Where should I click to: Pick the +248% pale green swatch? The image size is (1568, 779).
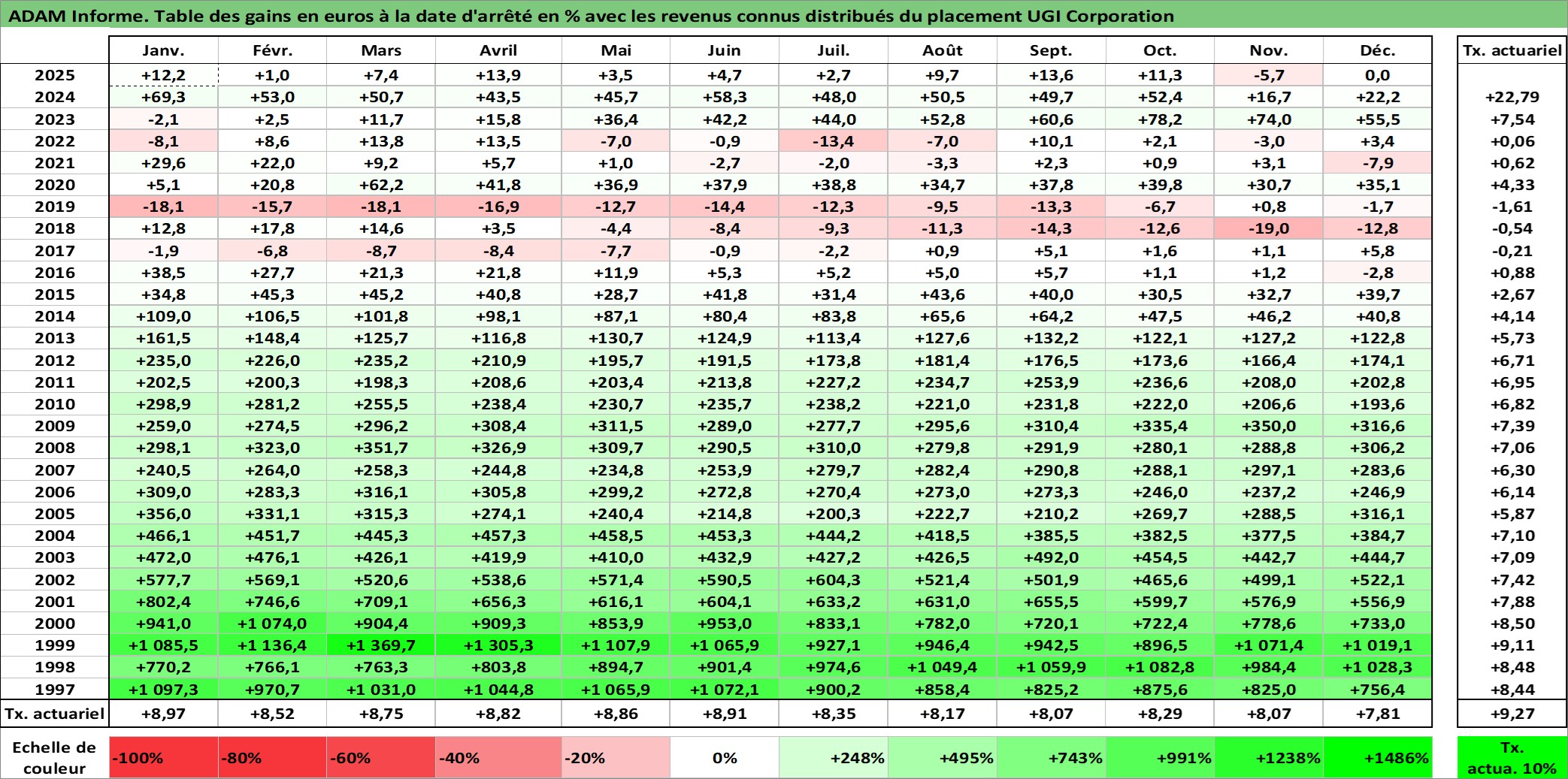(x=834, y=757)
